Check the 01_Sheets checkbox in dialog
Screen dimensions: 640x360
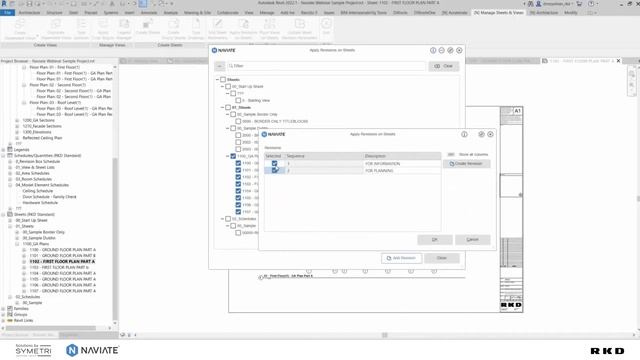coord(228,107)
